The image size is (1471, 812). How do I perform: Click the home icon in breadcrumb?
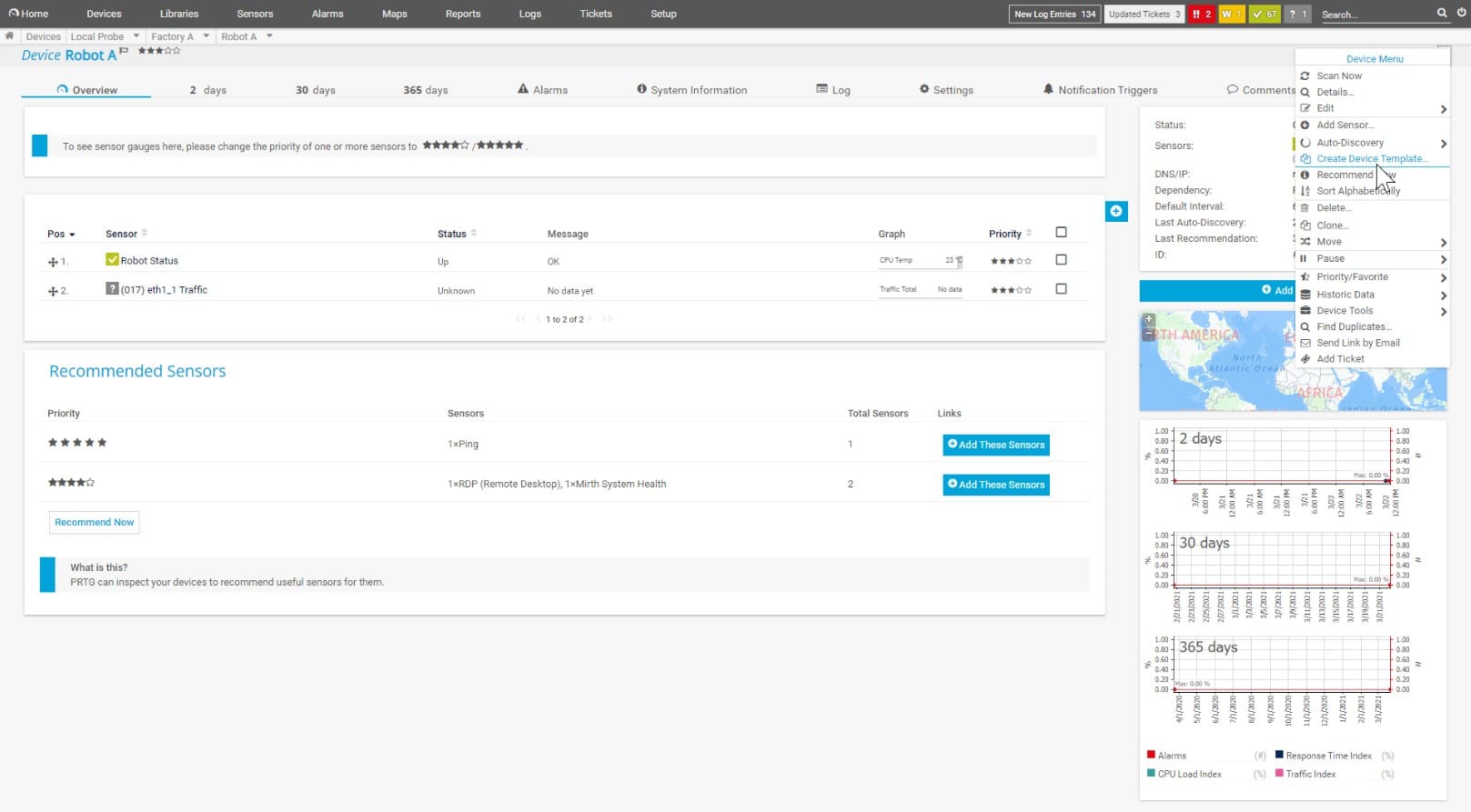(10, 36)
